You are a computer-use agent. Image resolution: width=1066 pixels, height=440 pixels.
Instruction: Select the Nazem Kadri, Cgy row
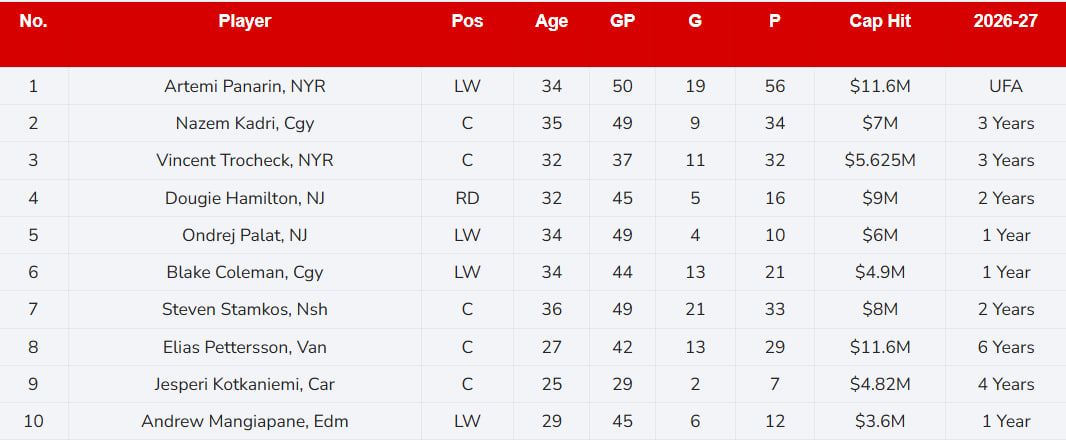(x=245, y=123)
